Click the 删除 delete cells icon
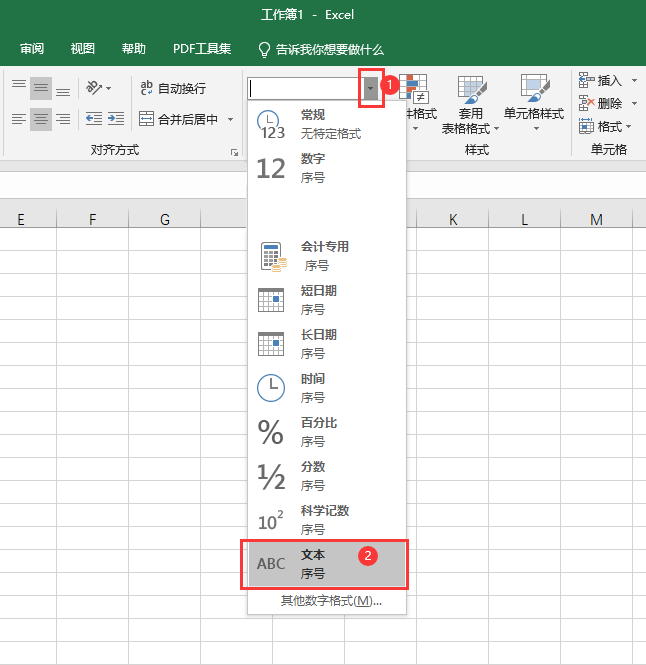The width and height of the screenshot is (646, 665). 587,103
